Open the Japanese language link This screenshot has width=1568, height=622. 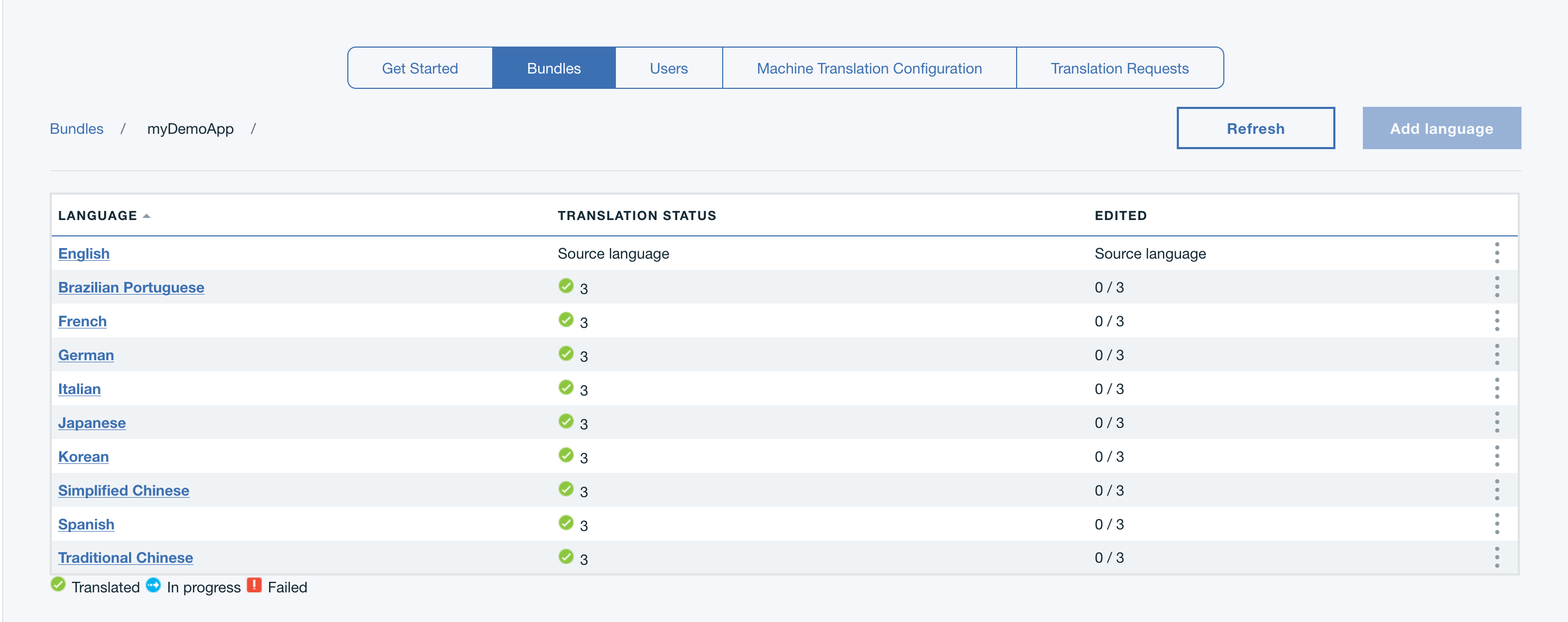coord(92,423)
